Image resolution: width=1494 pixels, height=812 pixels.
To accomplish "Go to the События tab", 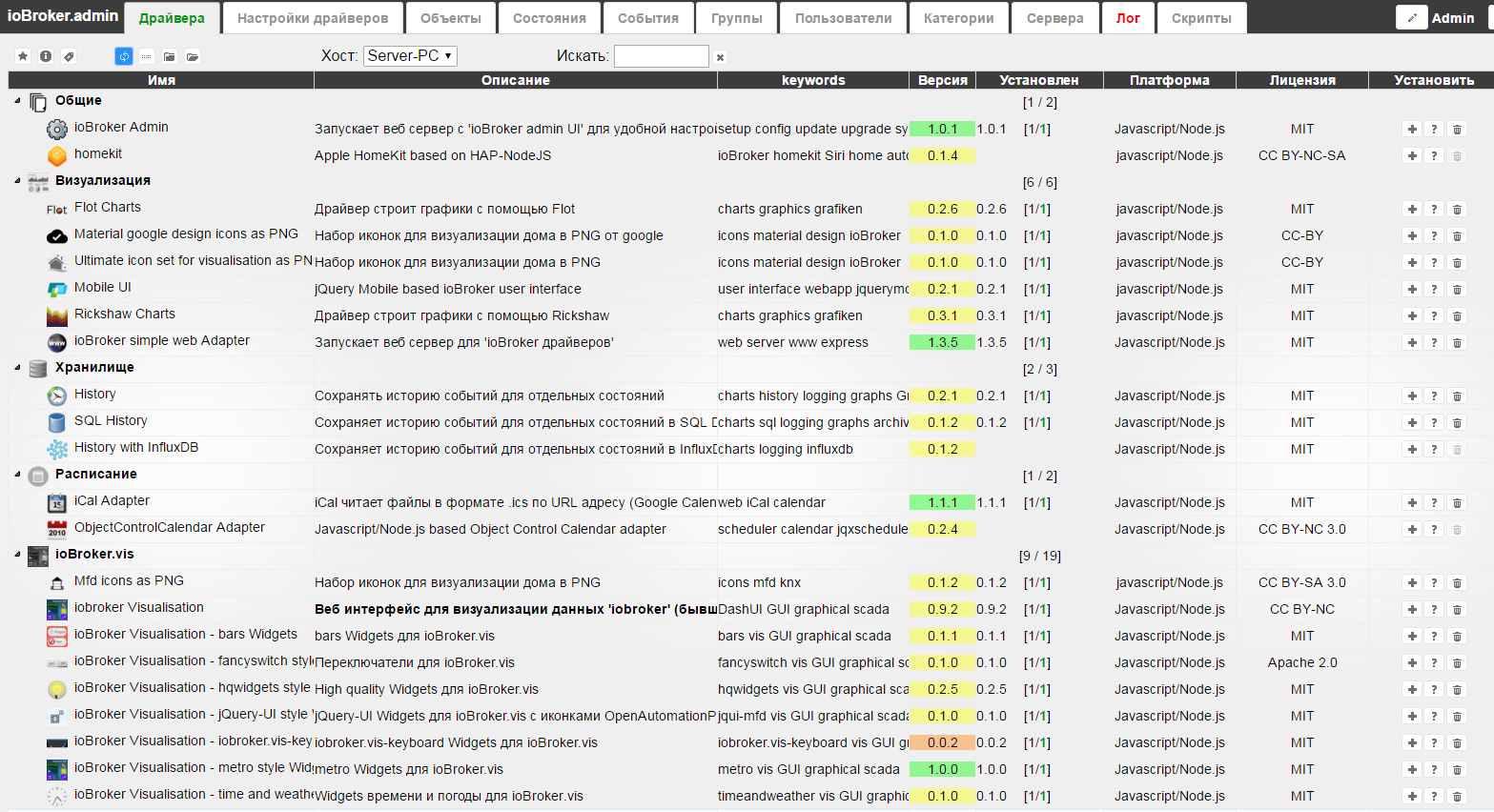I will coord(648,18).
